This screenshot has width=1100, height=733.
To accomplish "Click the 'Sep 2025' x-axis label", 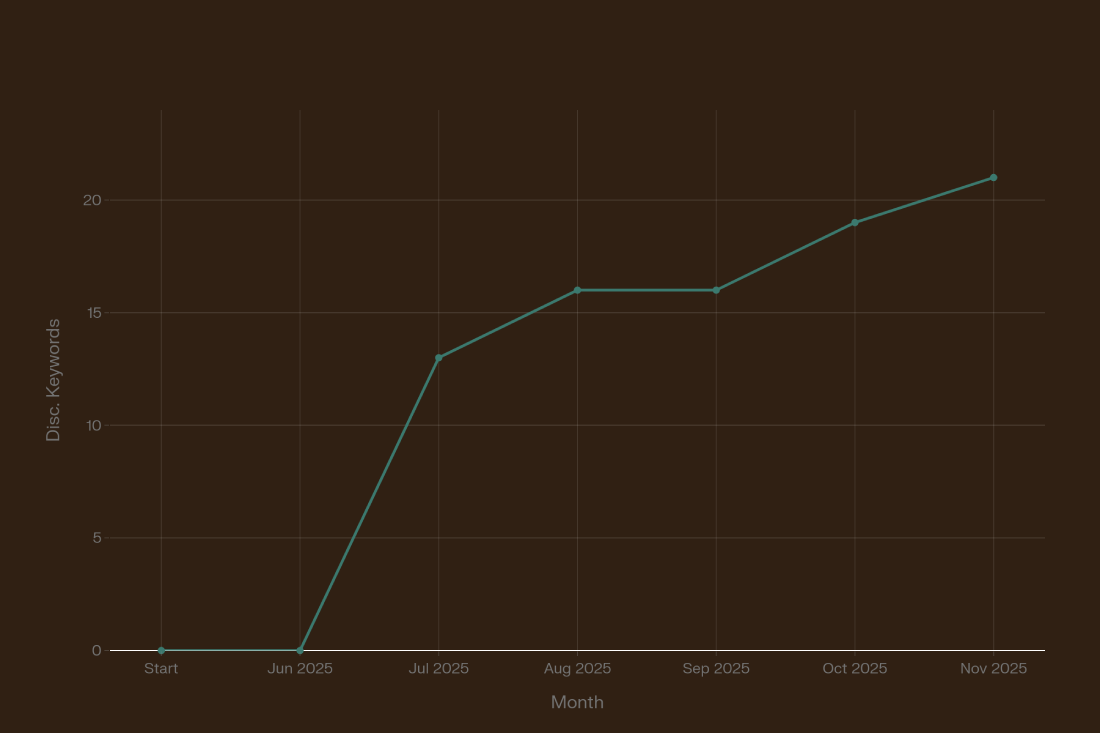I will 716,669.
